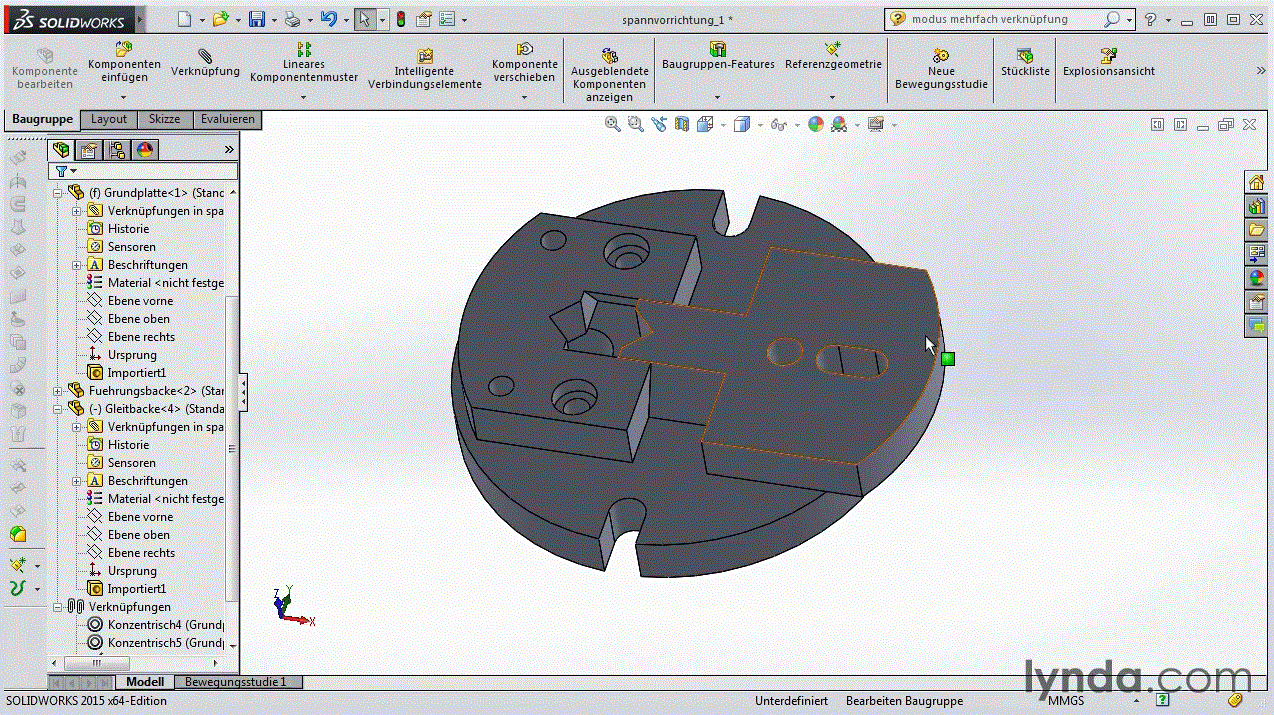
Task: Select the Previous view icon
Action: click(658, 124)
